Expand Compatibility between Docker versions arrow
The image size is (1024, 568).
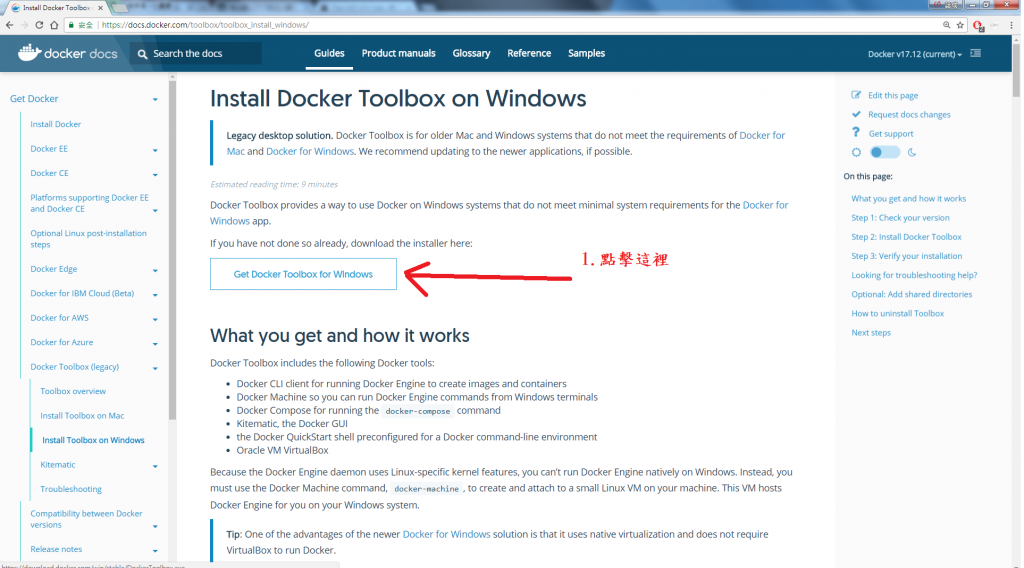[155, 527]
